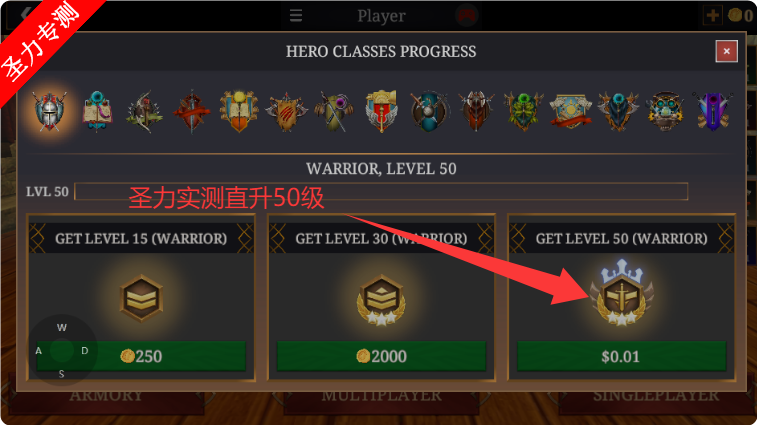The height and width of the screenshot is (425, 757).
Task: Choose the sun crest class emblem
Action: pyautogui.click(x=571, y=112)
